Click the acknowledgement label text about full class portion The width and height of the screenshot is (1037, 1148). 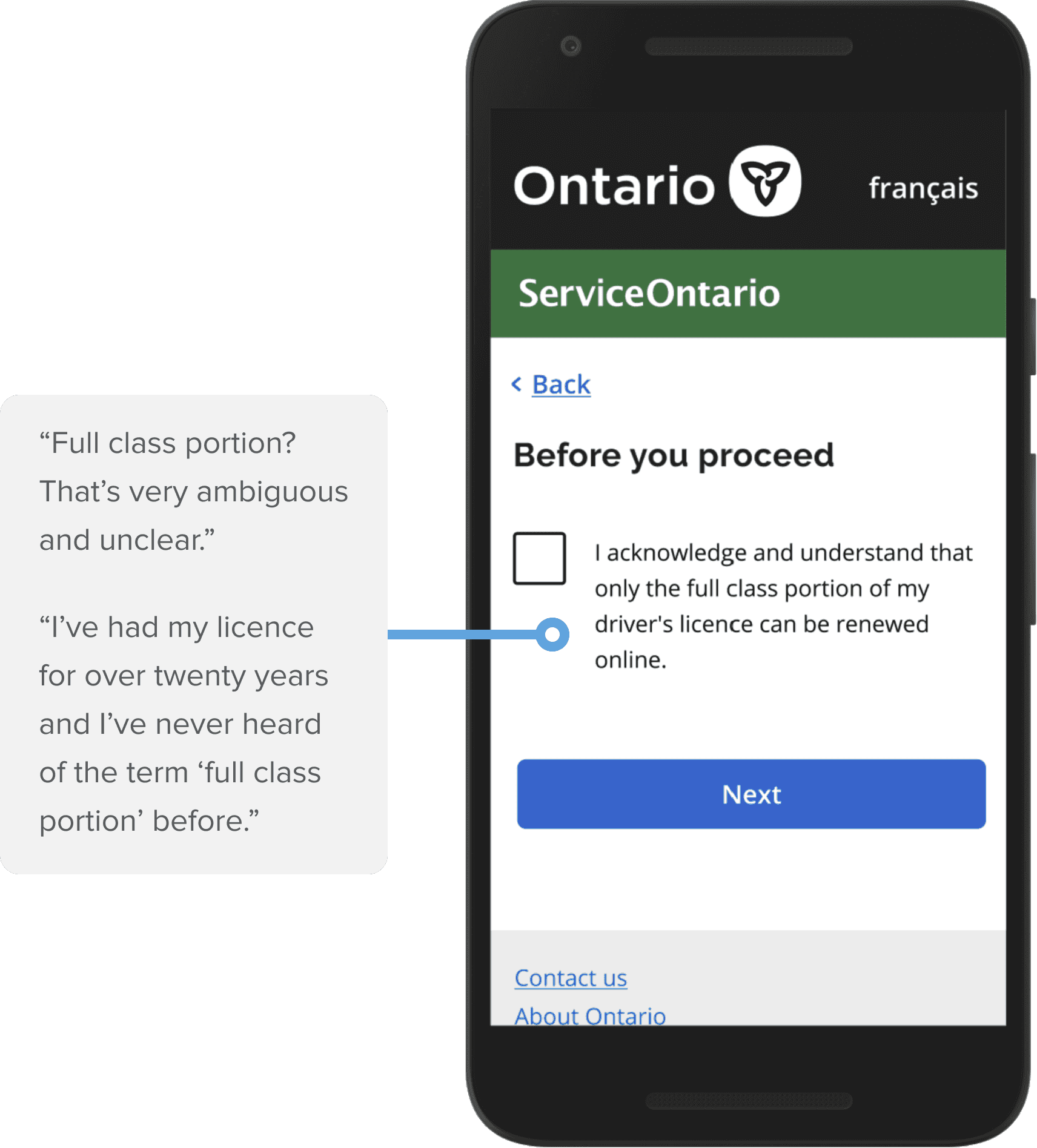click(783, 606)
